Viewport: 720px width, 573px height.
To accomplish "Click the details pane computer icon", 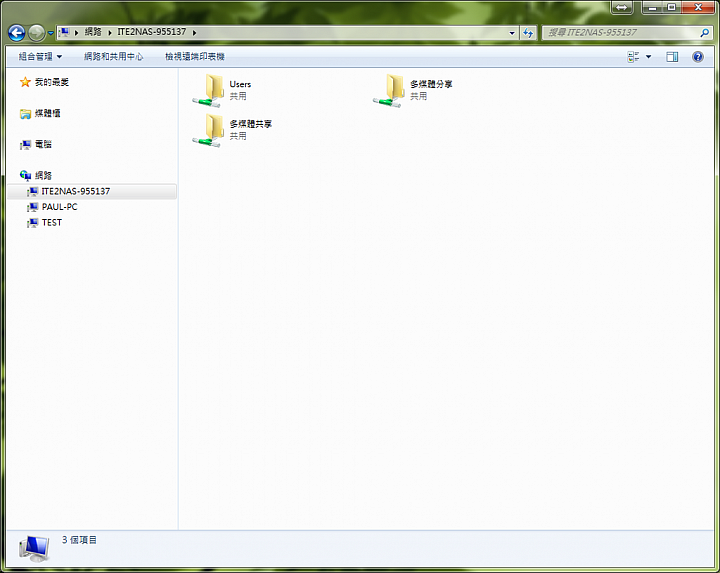I will click(x=34, y=549).
